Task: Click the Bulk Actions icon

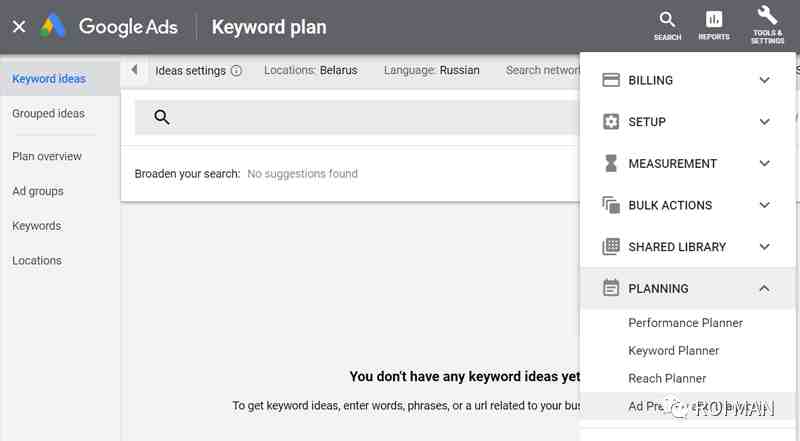Action: coord(611,205)
